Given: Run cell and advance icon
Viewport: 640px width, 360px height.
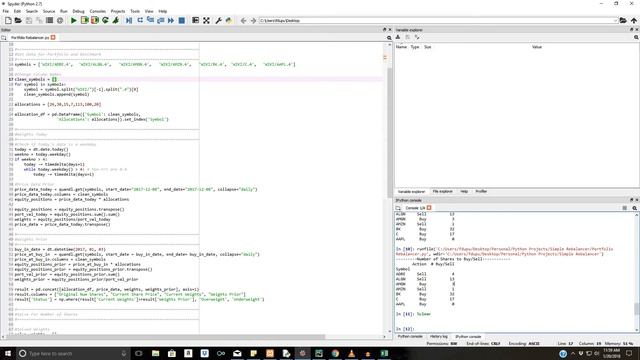Looking at the screenshot, I should point(95,20).
